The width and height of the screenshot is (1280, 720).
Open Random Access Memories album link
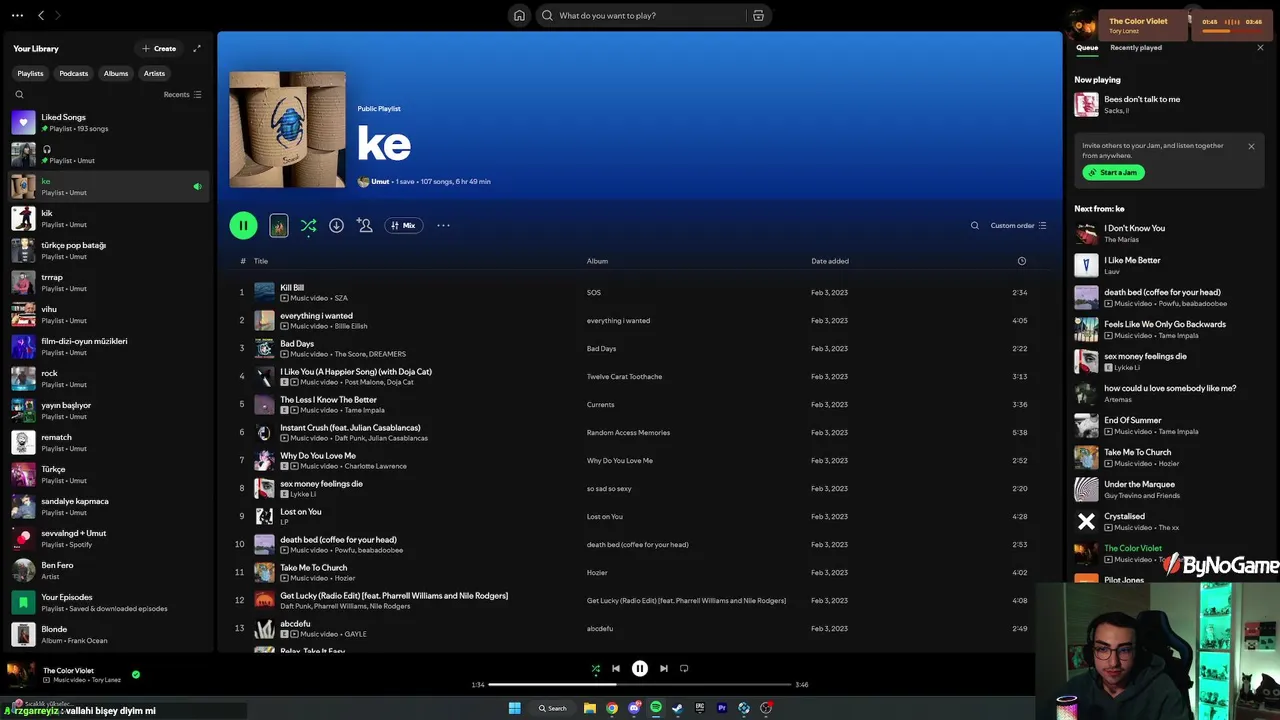coord(628,432)
